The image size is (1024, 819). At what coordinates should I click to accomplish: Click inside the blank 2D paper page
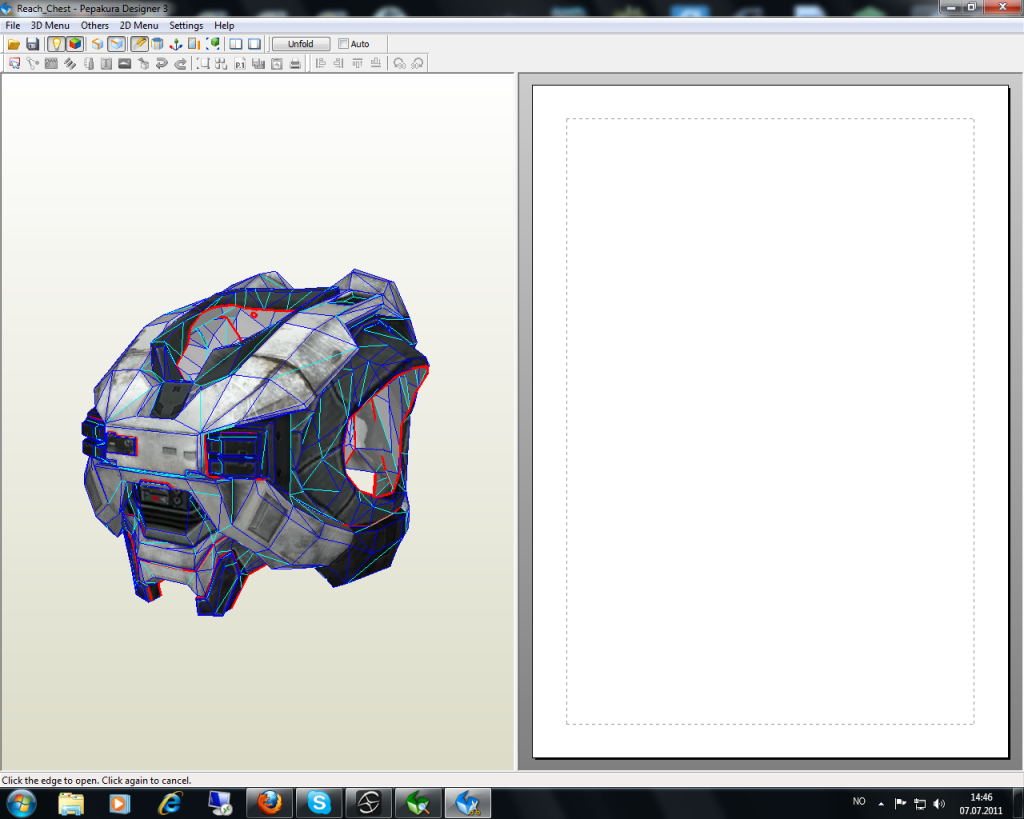[770, 421]
